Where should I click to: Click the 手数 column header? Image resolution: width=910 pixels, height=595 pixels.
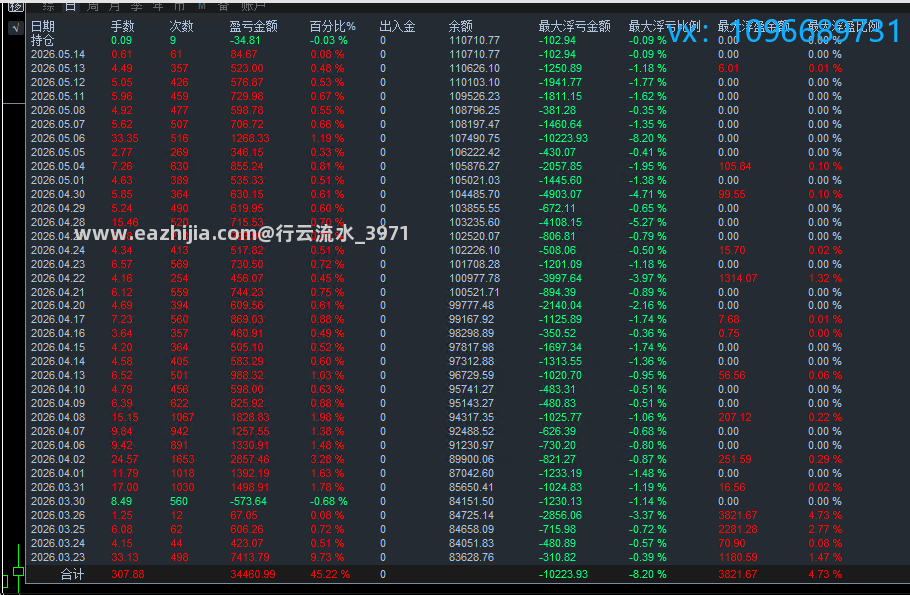(122, 26)
